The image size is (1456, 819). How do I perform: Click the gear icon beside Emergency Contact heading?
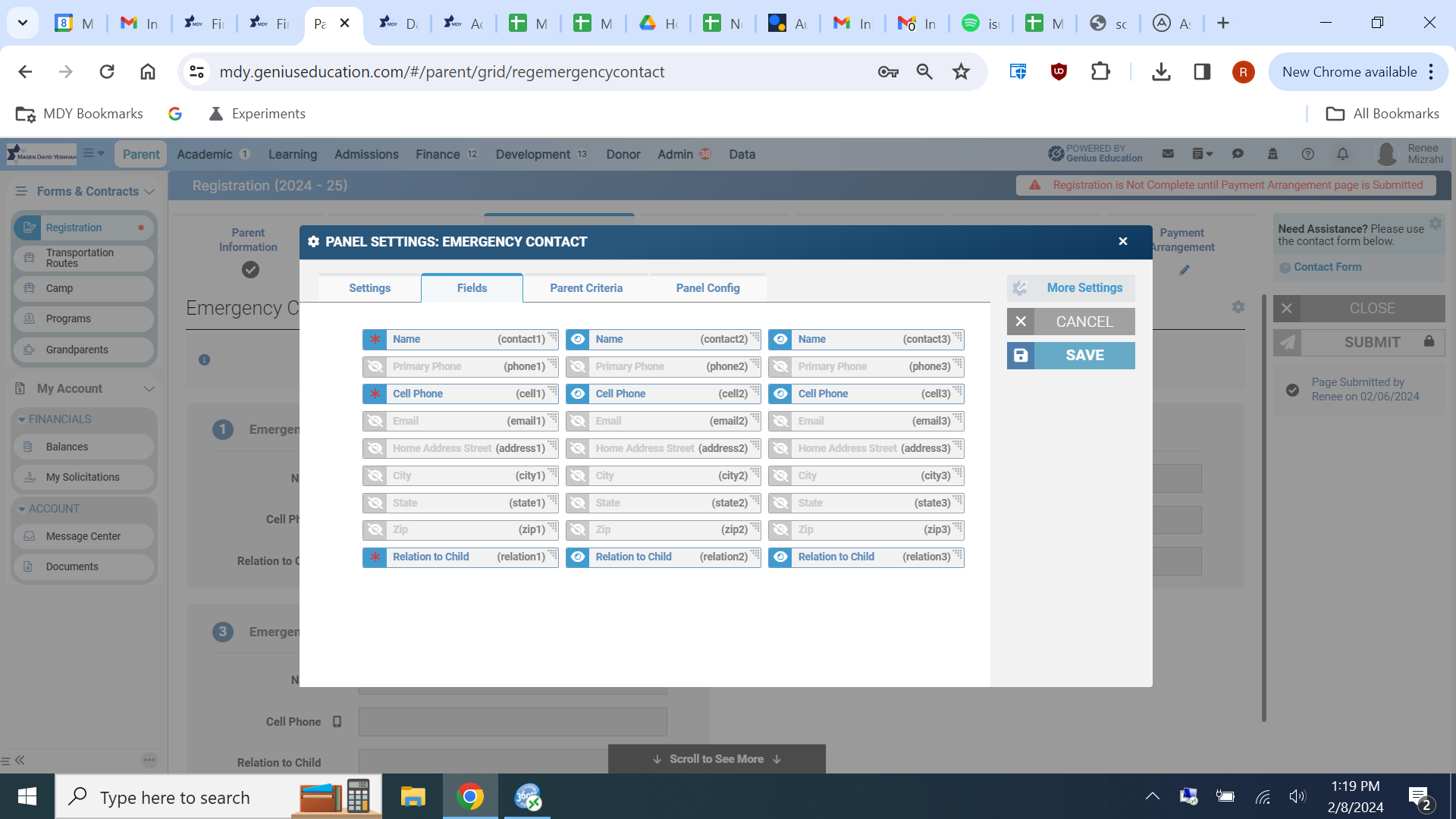point(1238,307)
